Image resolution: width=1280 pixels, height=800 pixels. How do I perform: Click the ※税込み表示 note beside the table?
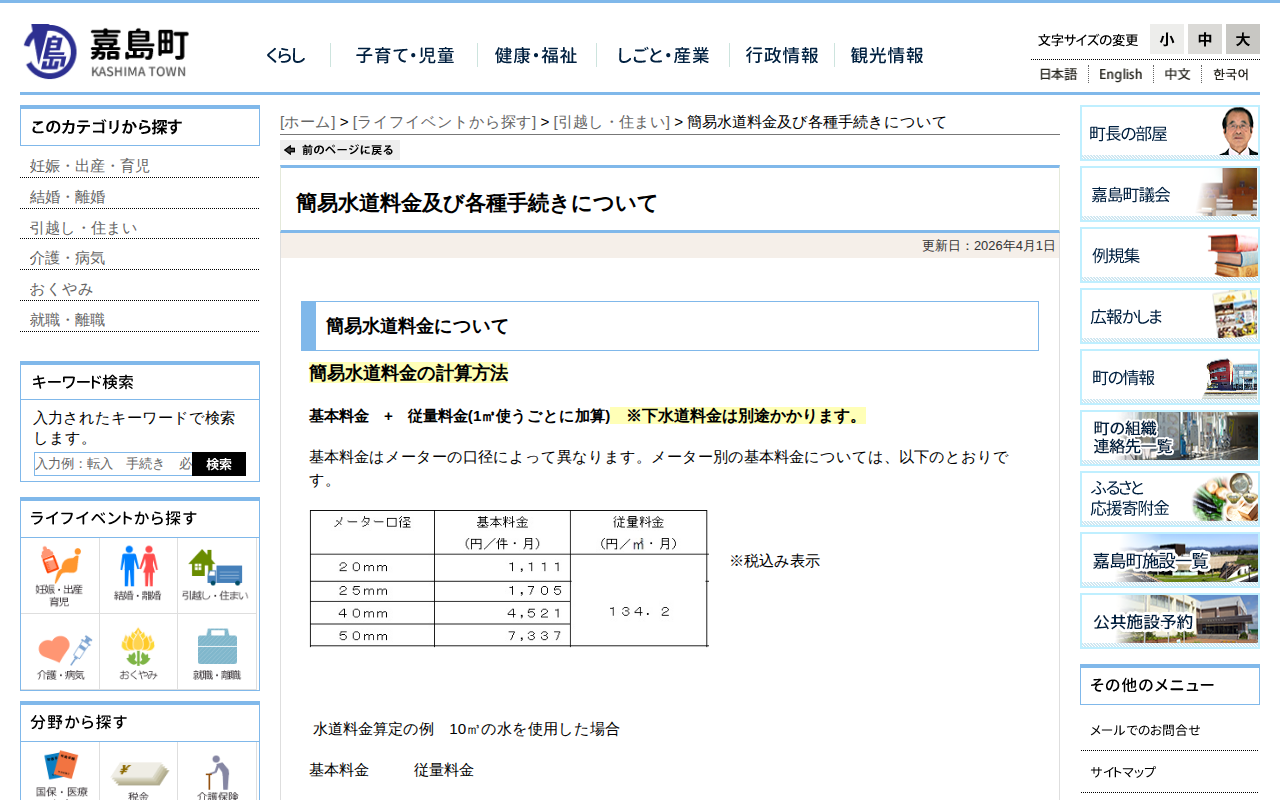(x=774, y=561)
